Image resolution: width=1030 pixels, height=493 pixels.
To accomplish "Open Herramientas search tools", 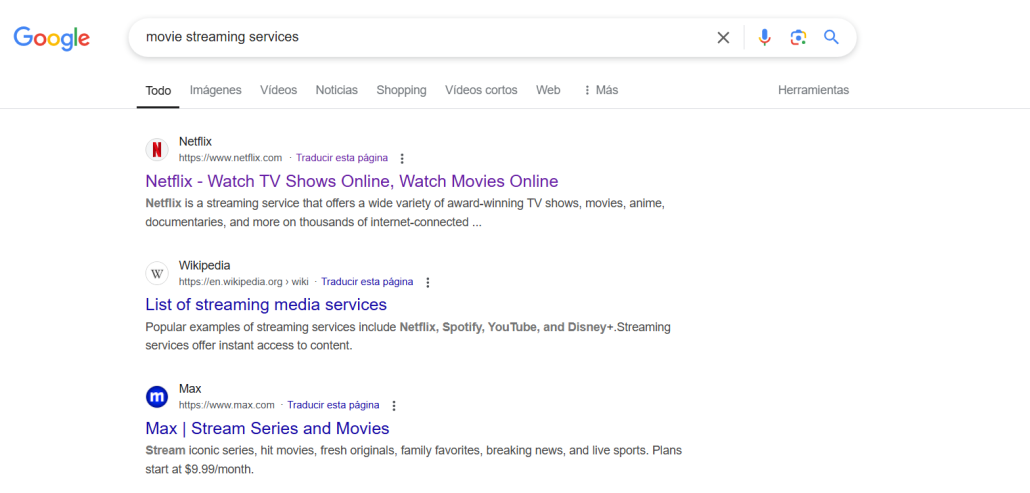I will tap(813, 90).
